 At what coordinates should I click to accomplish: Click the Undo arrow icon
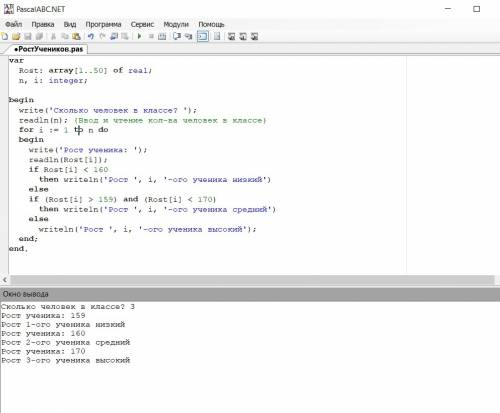[x=91, y=36]
